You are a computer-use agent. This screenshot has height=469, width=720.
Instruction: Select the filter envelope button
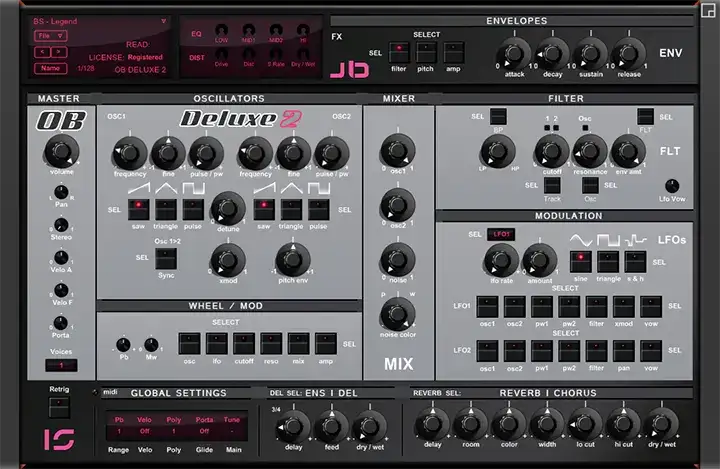(x=399, y=53)
